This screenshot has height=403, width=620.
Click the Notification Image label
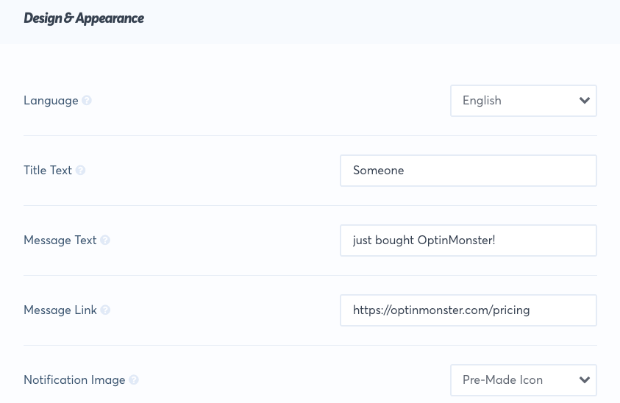tap(74, 380)
